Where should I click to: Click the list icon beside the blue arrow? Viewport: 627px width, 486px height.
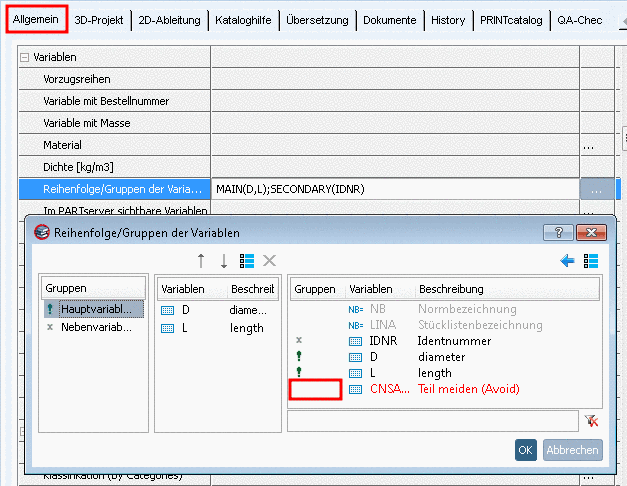click(591, 261)
